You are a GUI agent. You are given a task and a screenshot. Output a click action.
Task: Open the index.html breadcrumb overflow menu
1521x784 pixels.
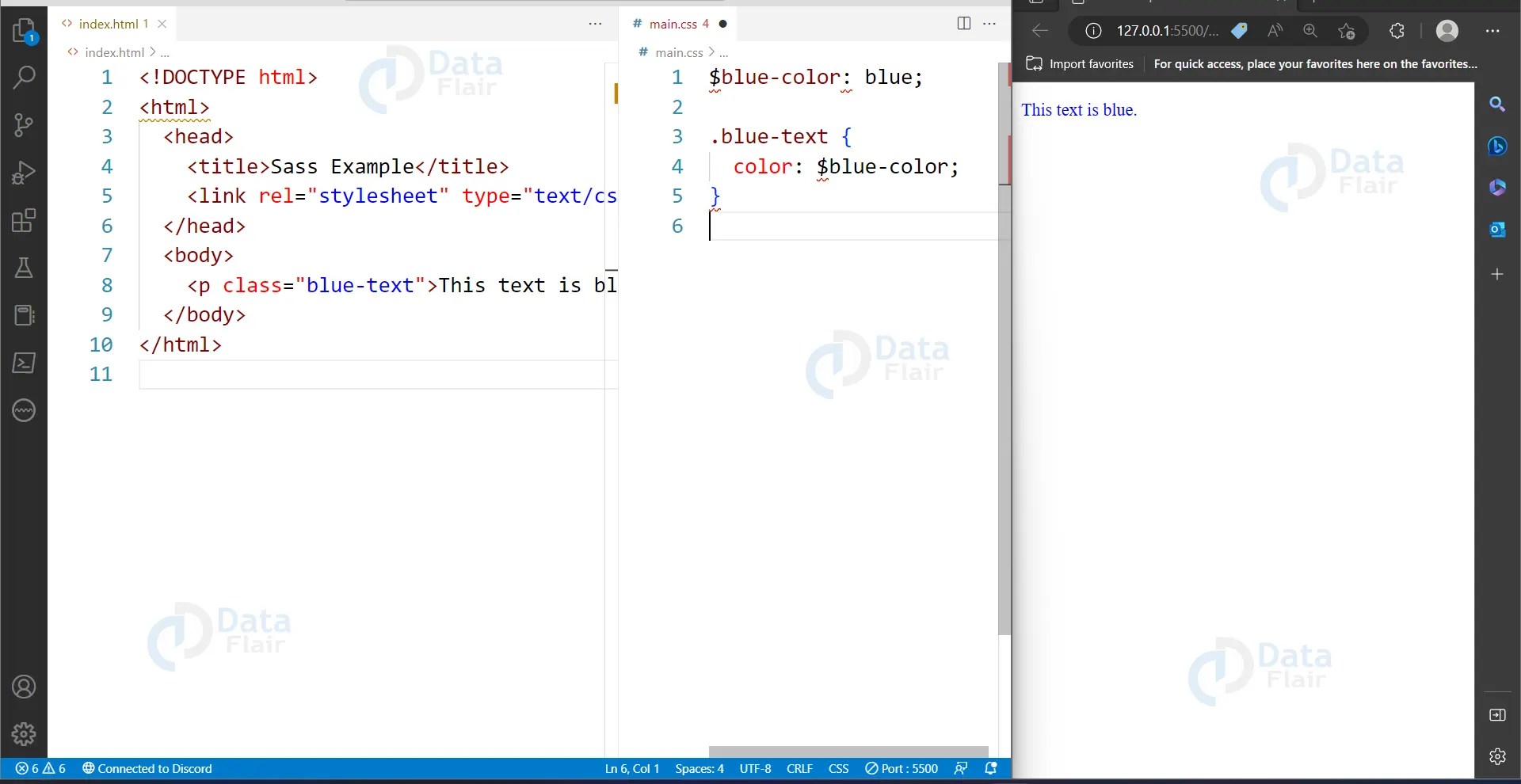[x=165, y=52]
